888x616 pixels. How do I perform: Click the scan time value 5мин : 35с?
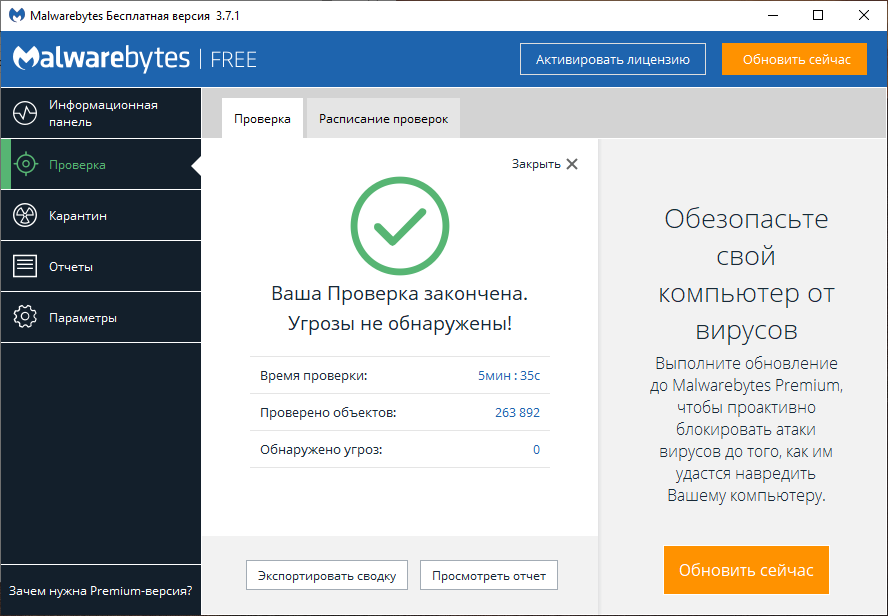point(509,375)
